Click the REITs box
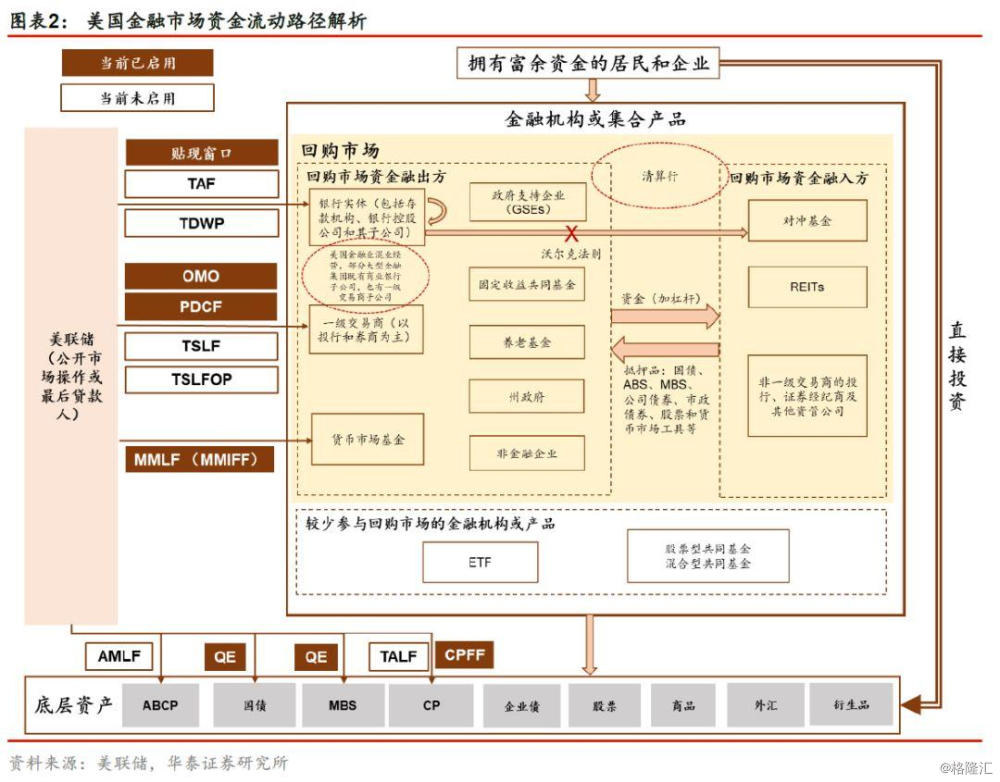 [807, 287]
